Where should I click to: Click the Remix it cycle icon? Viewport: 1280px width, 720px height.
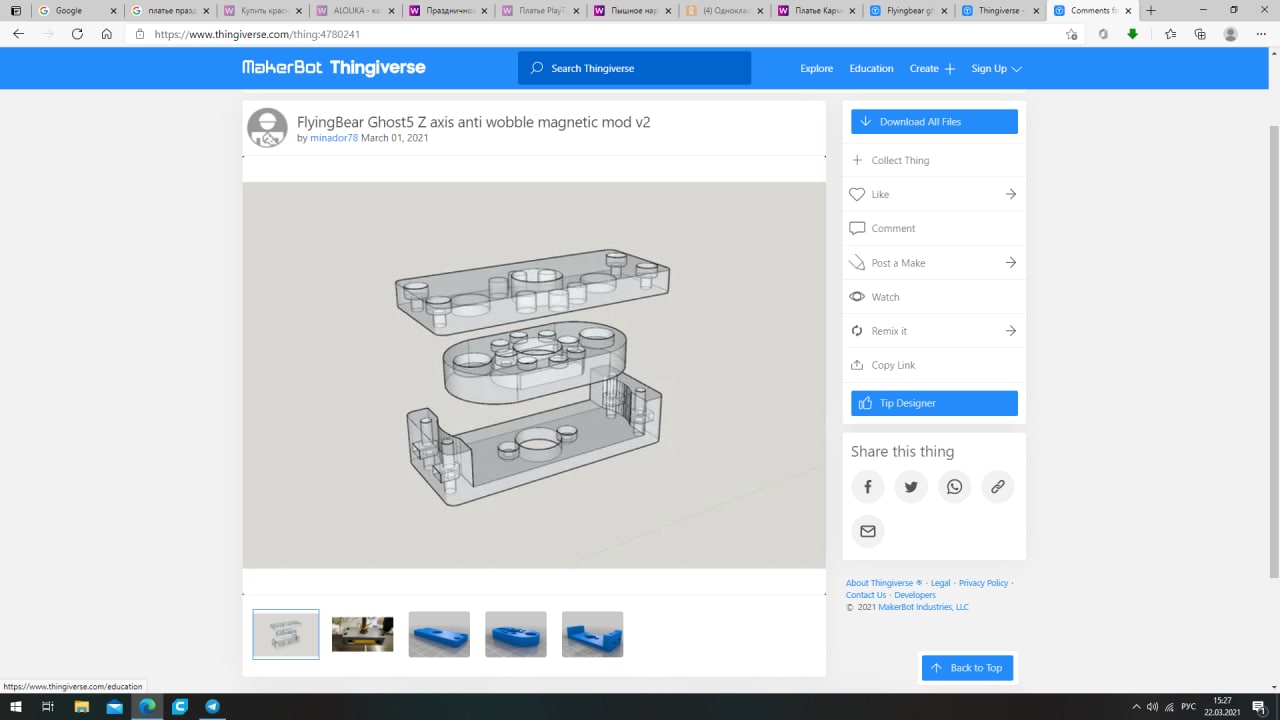click(x=857, y=331)
